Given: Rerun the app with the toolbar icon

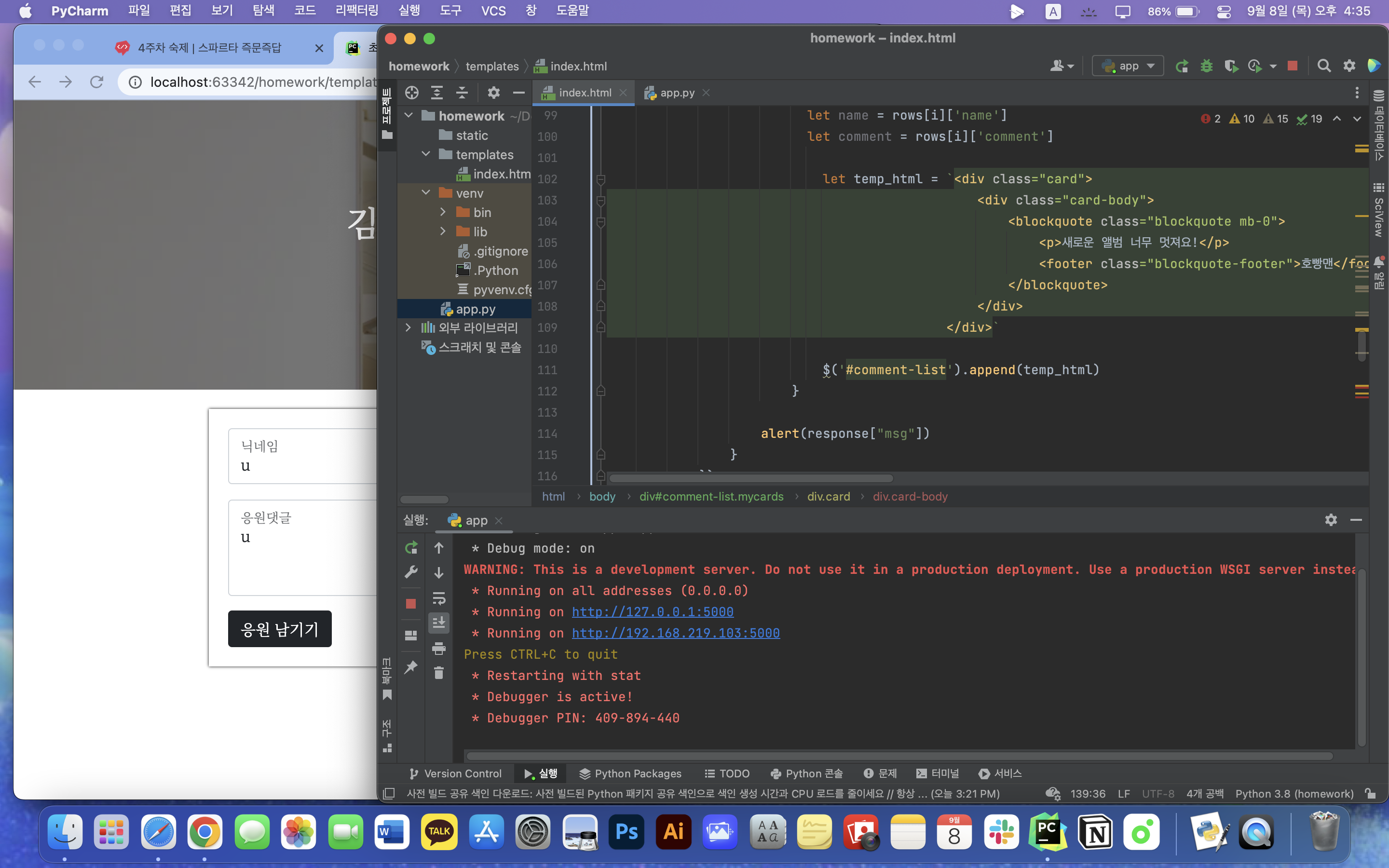Looking at the screenshot, I should [1181, 66].
